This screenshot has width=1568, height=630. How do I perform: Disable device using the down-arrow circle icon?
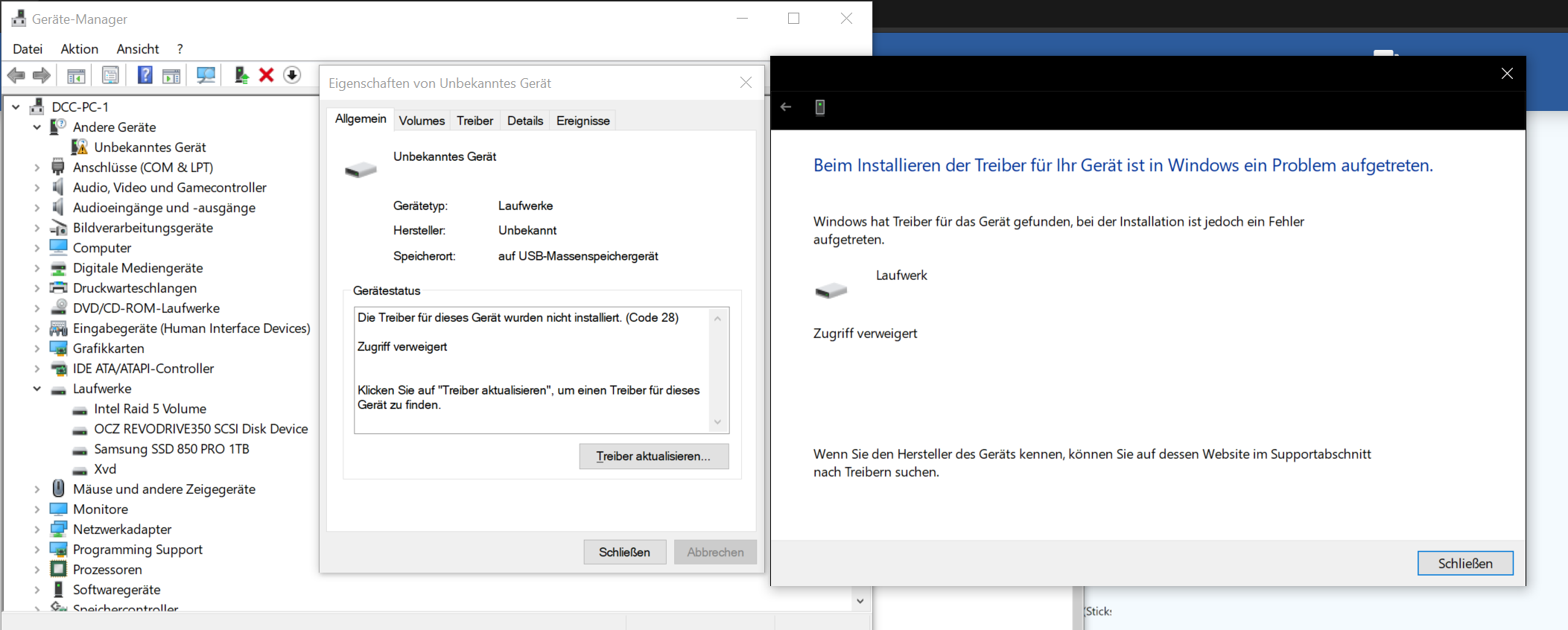click(x=292, y=75)
